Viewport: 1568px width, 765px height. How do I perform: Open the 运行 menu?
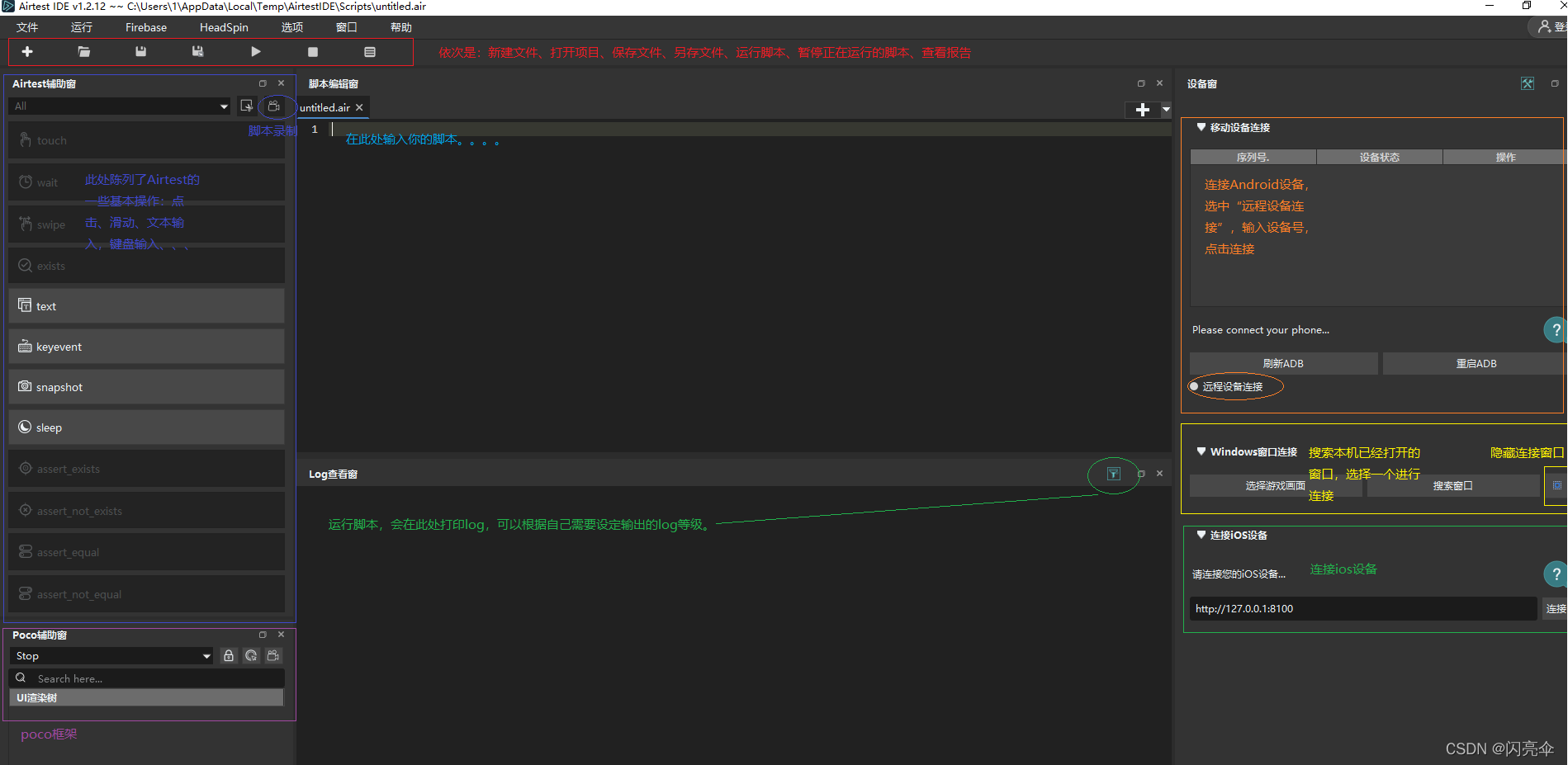coord(82,27)
